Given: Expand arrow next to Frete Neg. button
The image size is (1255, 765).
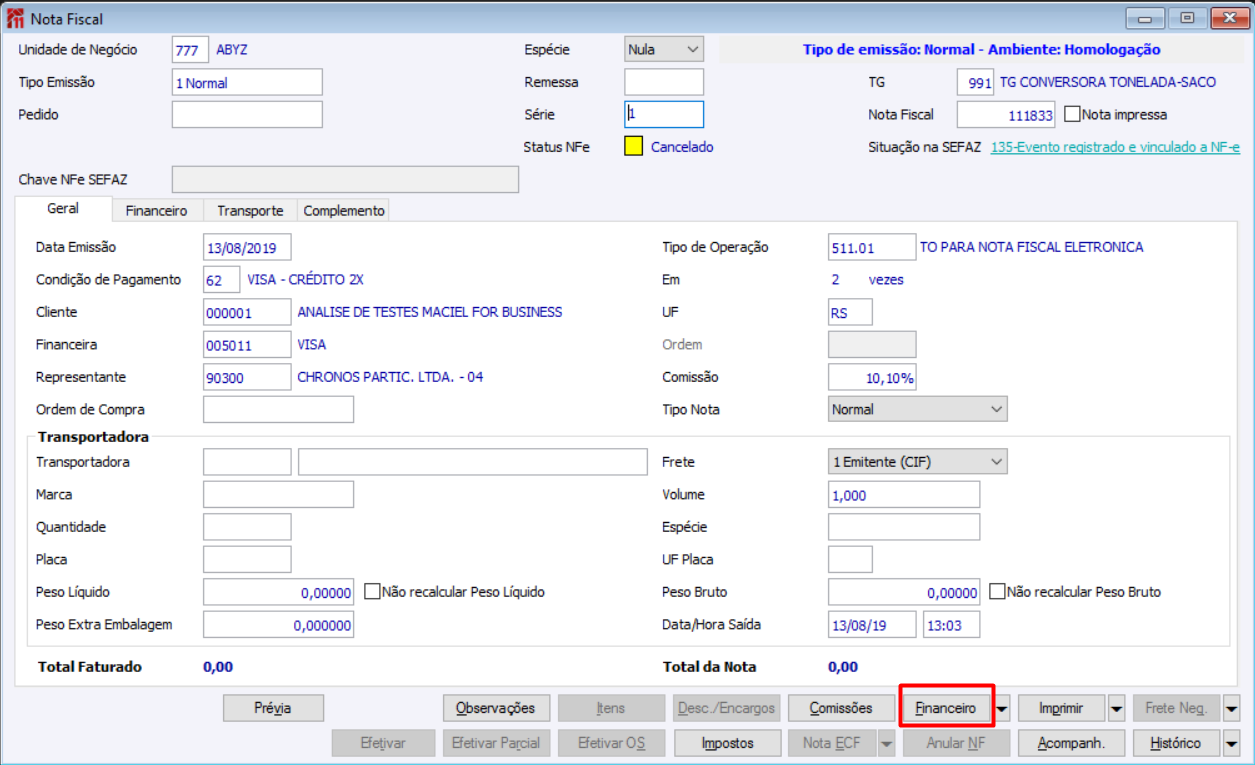Looking at the screenshot, I should 1231,708.
